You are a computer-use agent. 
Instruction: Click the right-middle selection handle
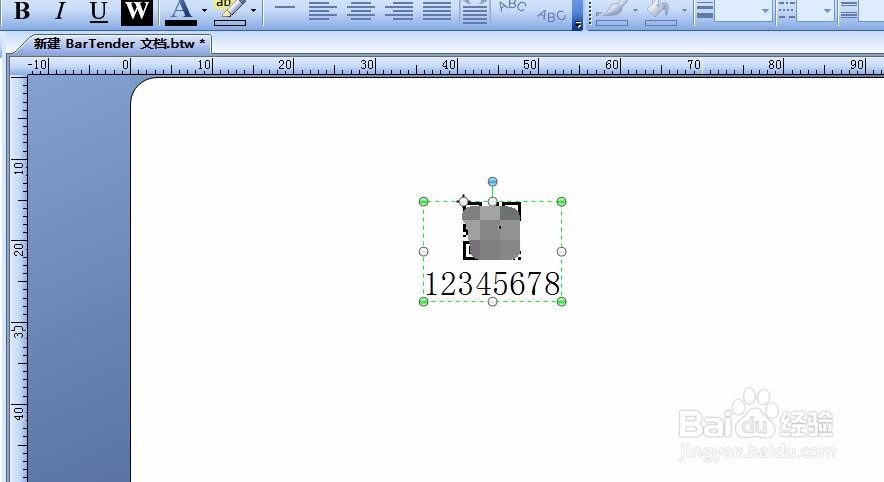[562, 251]
